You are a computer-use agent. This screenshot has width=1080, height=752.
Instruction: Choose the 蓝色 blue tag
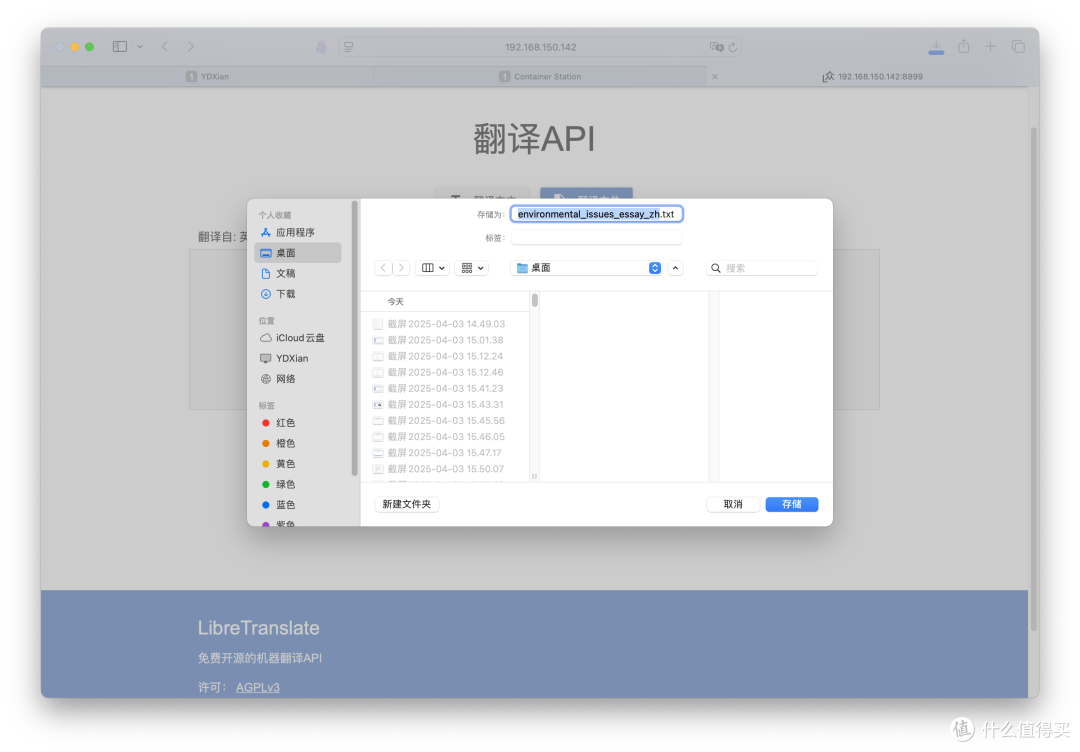298,505
